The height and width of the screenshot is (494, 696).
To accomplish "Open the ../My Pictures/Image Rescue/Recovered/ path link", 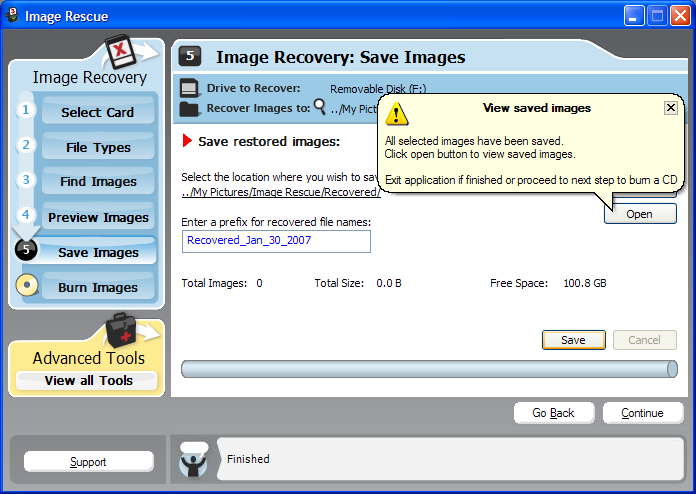I will point(281,192).
